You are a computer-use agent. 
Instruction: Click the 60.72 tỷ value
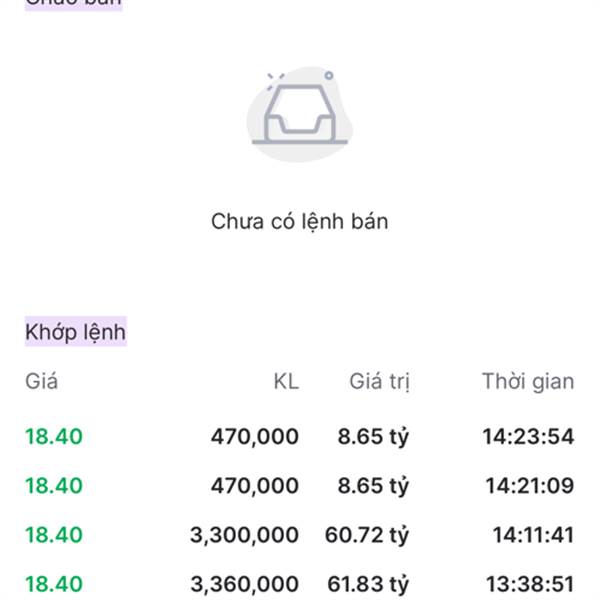(366, 535)
